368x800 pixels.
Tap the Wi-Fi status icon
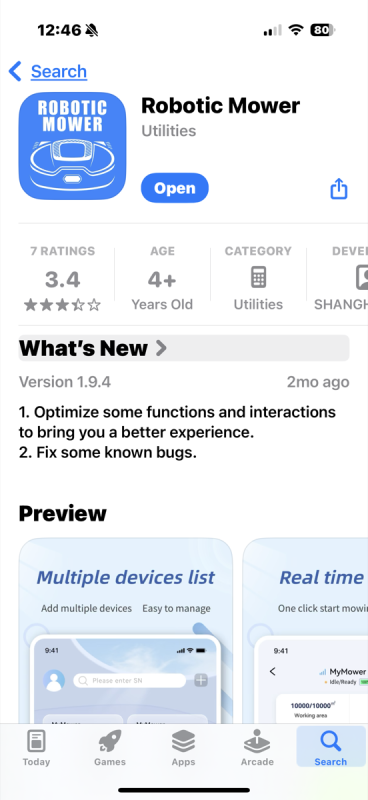pyautogui.click(x=296, y=30)
